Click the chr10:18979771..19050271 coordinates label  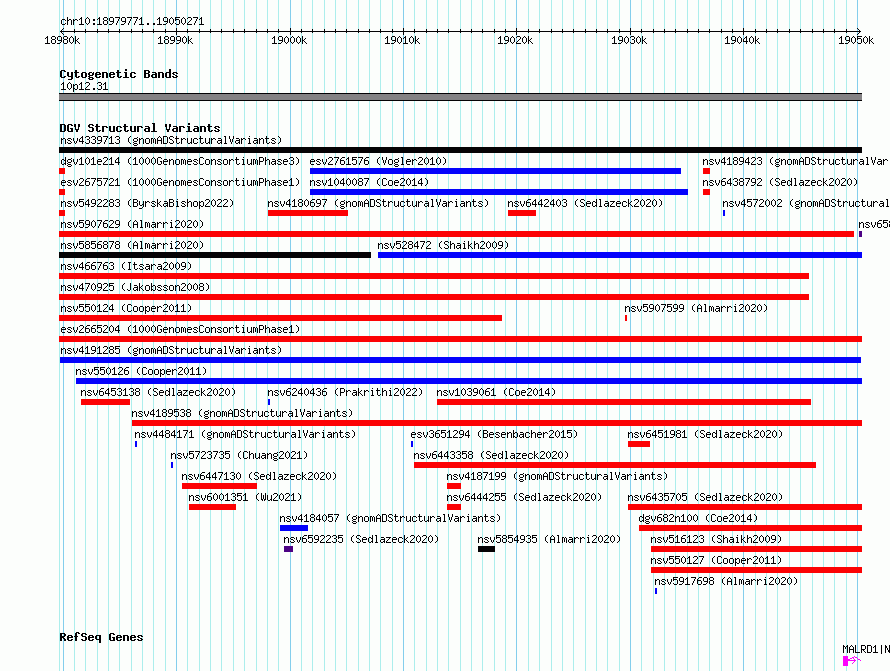point(132,21)
